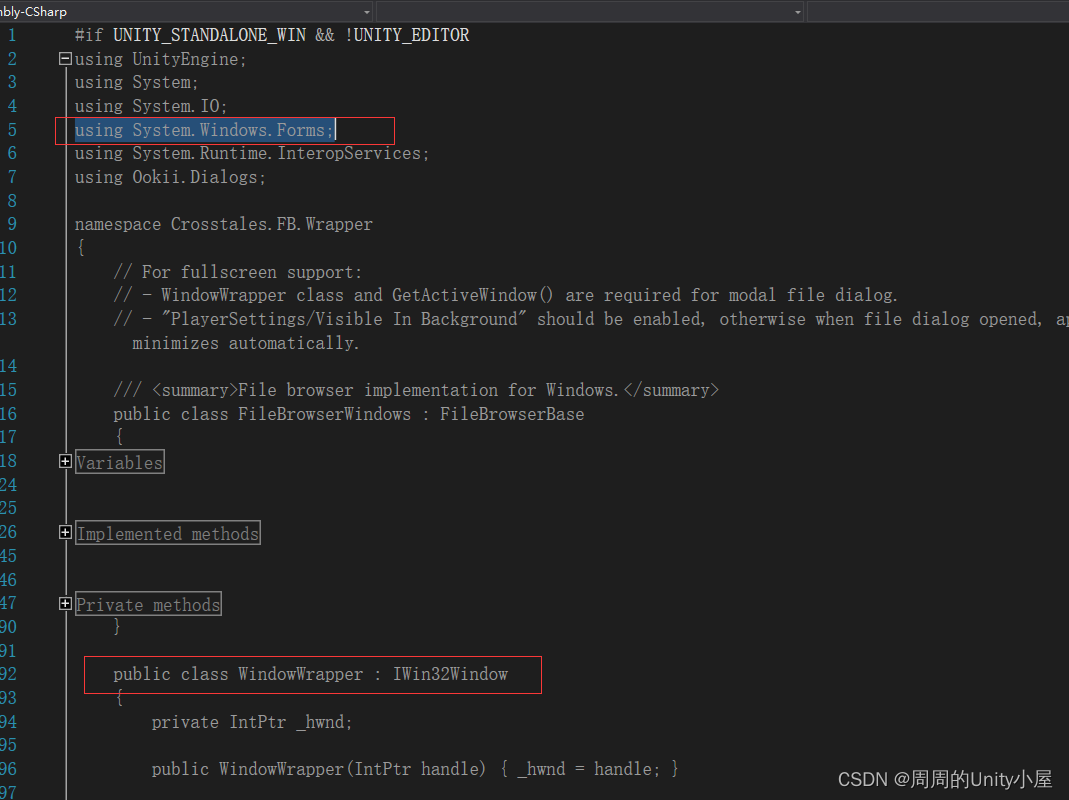This screenshot has height=800, width=1069.
Task: Place cursor on using Ookii.Dialogs line
Action: click(169, 176)
